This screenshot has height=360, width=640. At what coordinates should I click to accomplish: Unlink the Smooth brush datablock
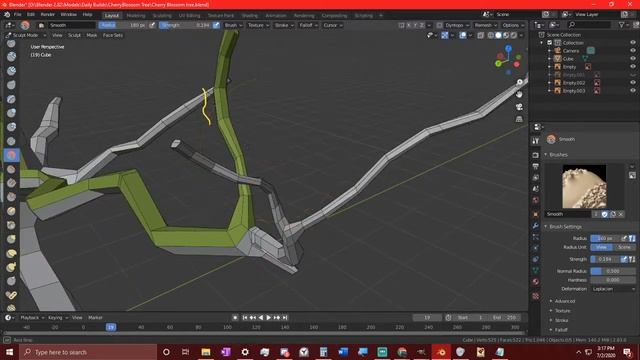(621, 214)
